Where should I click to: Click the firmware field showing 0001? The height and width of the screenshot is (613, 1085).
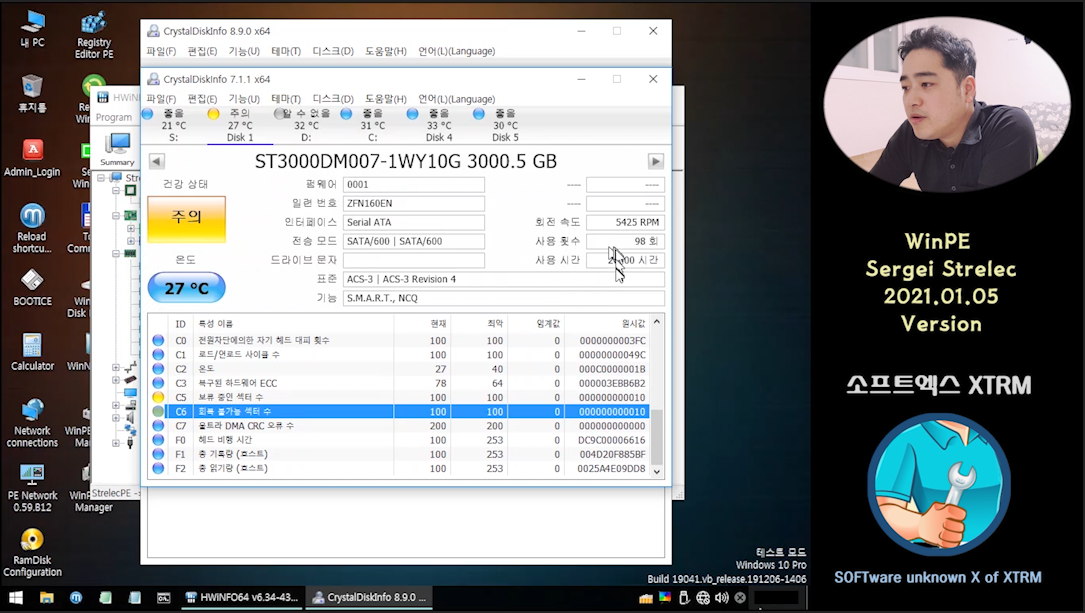point(413,185)
